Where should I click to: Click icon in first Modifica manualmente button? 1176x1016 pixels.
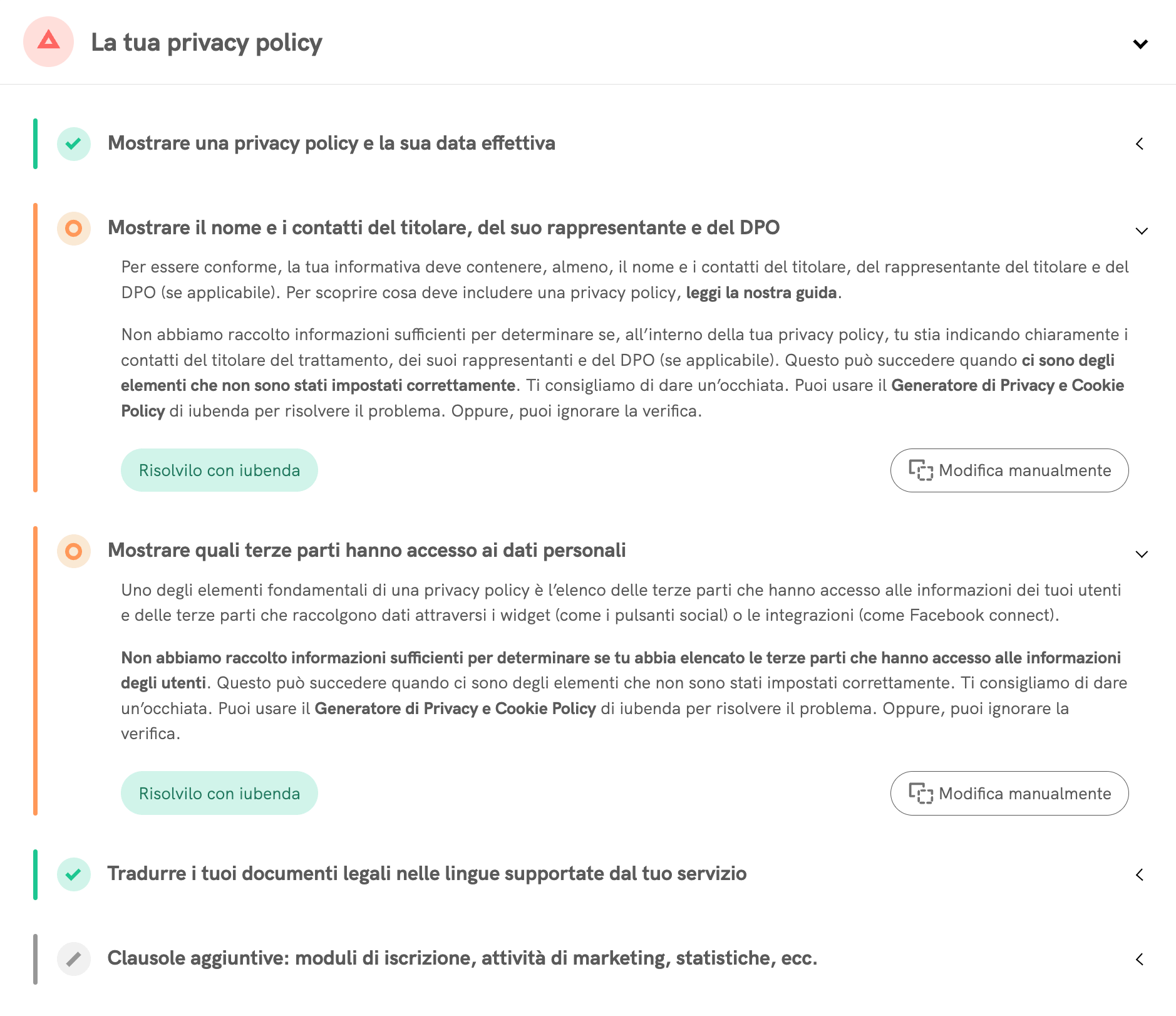pyautogui.click(x=921, y=470)
